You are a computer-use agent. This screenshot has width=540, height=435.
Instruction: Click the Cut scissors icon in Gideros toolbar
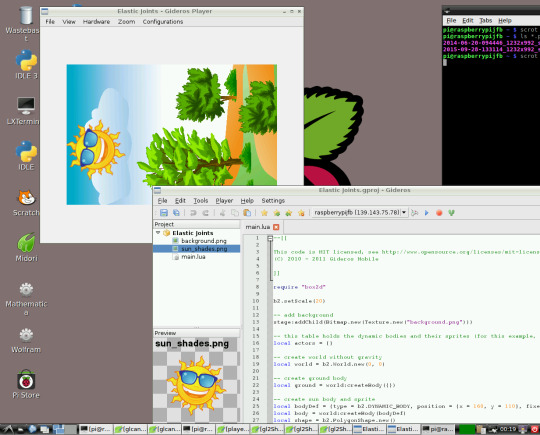[222, 213]
